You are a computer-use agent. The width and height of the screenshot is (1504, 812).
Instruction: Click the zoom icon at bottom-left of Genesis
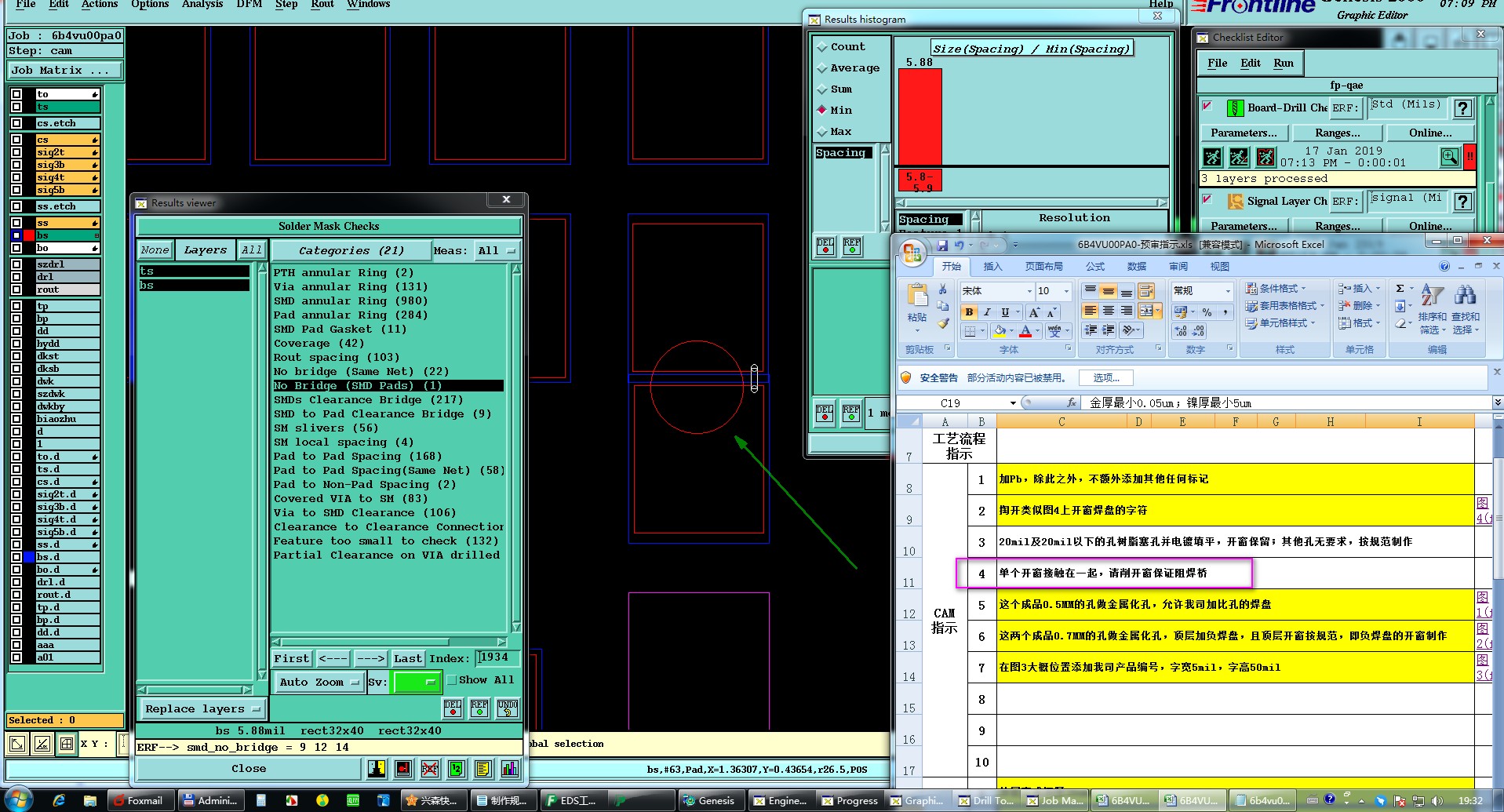coord(18,743)
